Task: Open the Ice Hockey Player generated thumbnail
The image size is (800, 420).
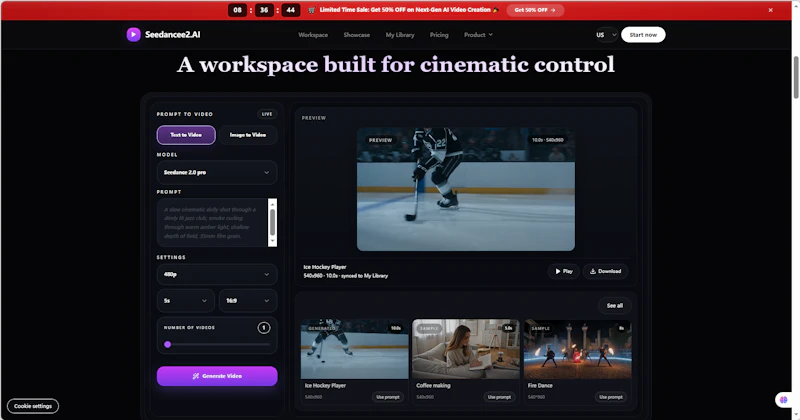Action: 355,350
